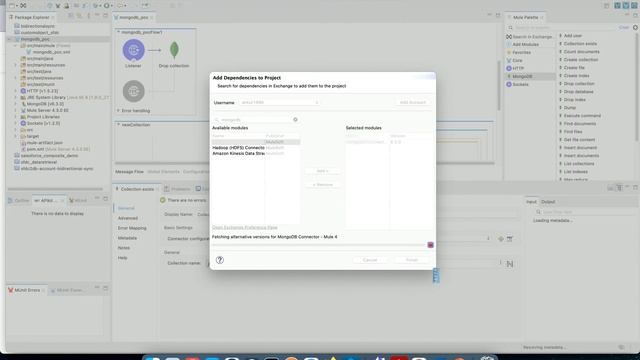Switch to the Global Elements tab
This screenshot has height=360, width=640.
pyautogui.click(x=163, y=172)
